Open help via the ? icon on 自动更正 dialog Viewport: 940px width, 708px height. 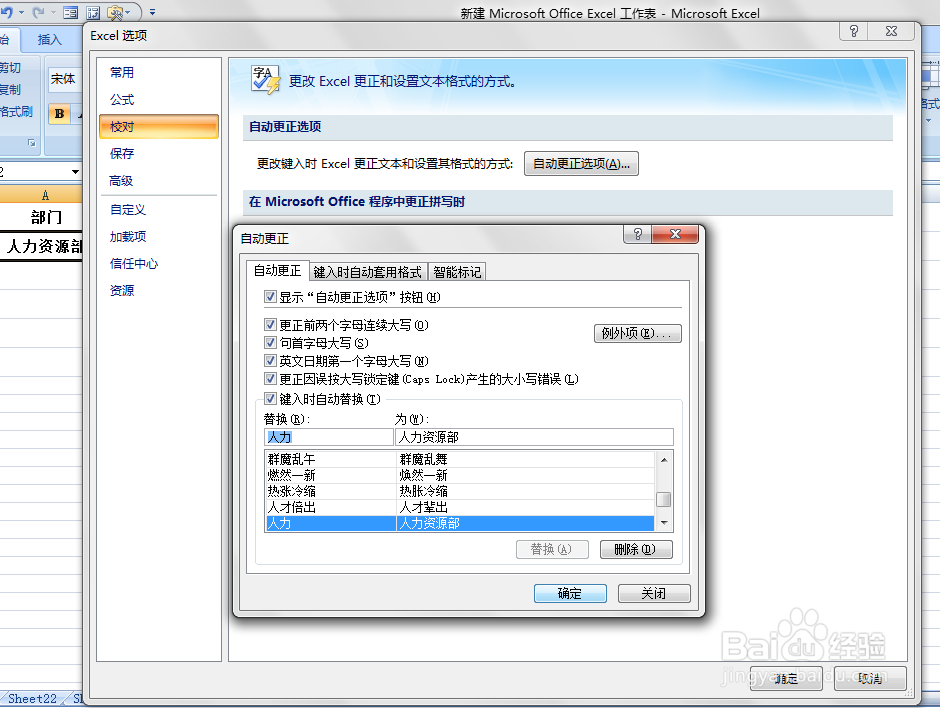(x=637, y=235)
